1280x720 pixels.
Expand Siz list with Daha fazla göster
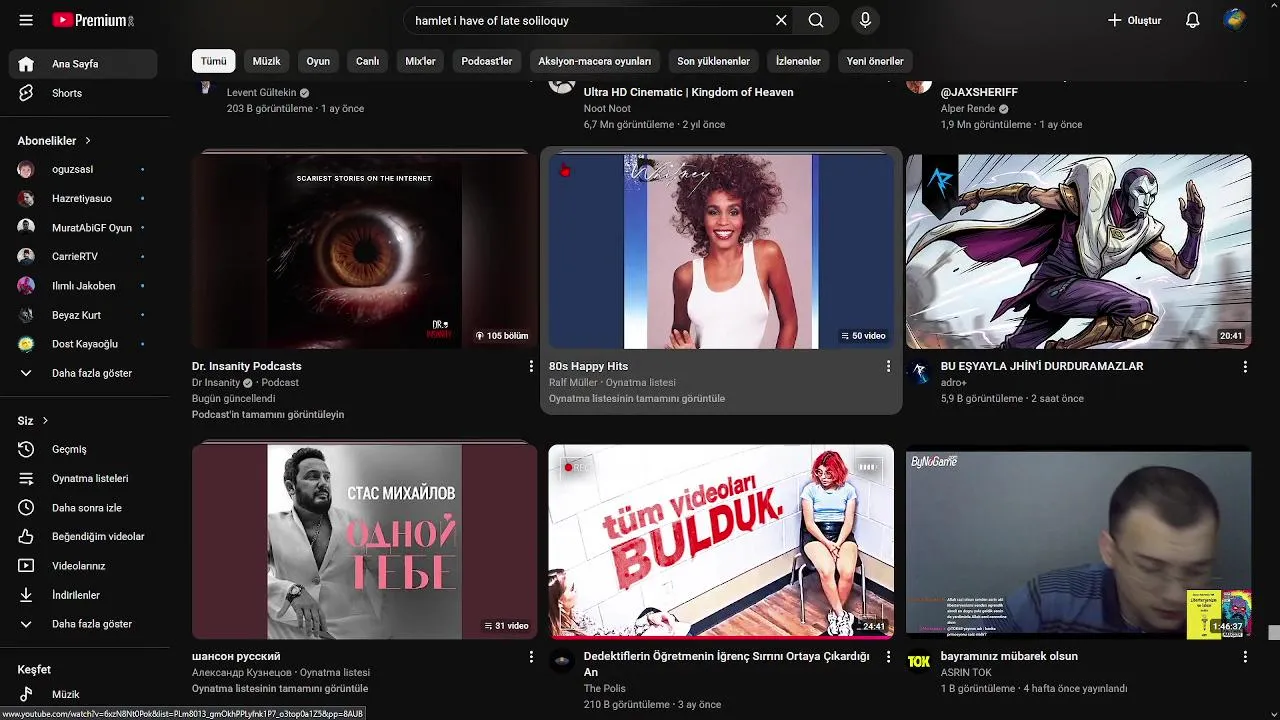(84, 624)
